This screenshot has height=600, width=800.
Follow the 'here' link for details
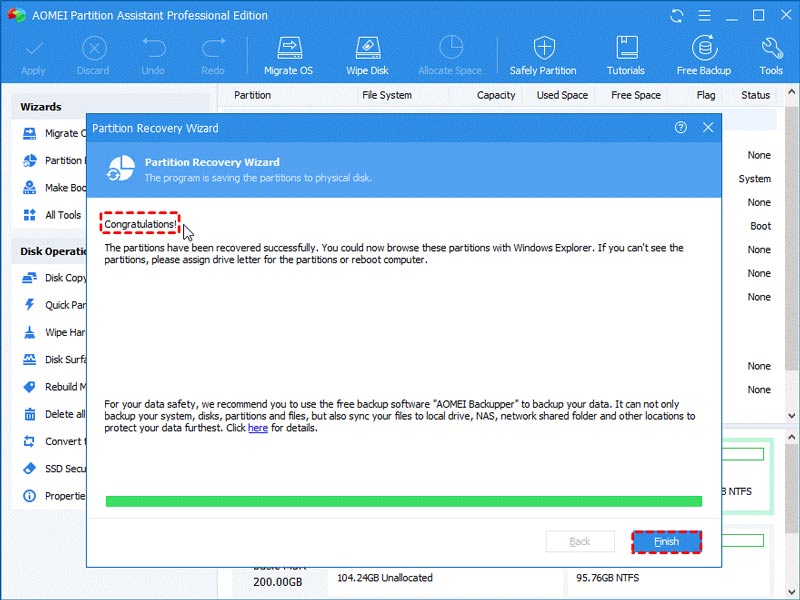coord(258,428)
